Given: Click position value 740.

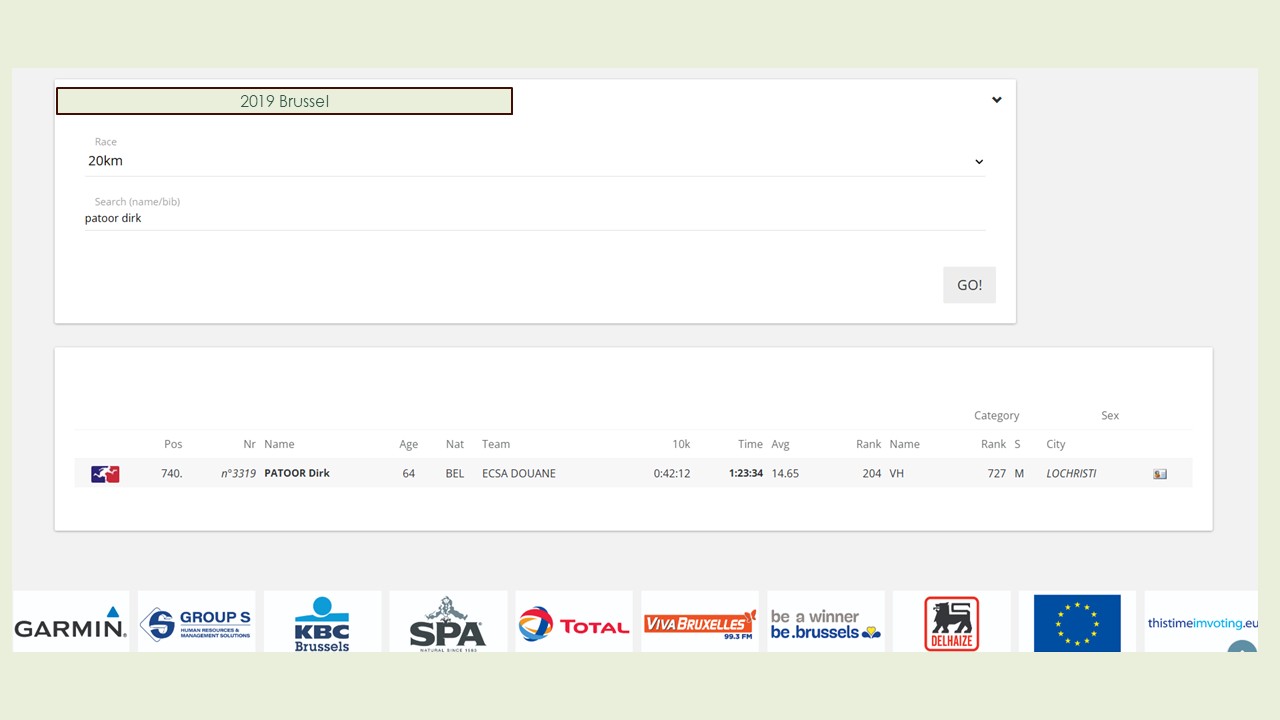Looking at the screenshot, I should point(172,473).
